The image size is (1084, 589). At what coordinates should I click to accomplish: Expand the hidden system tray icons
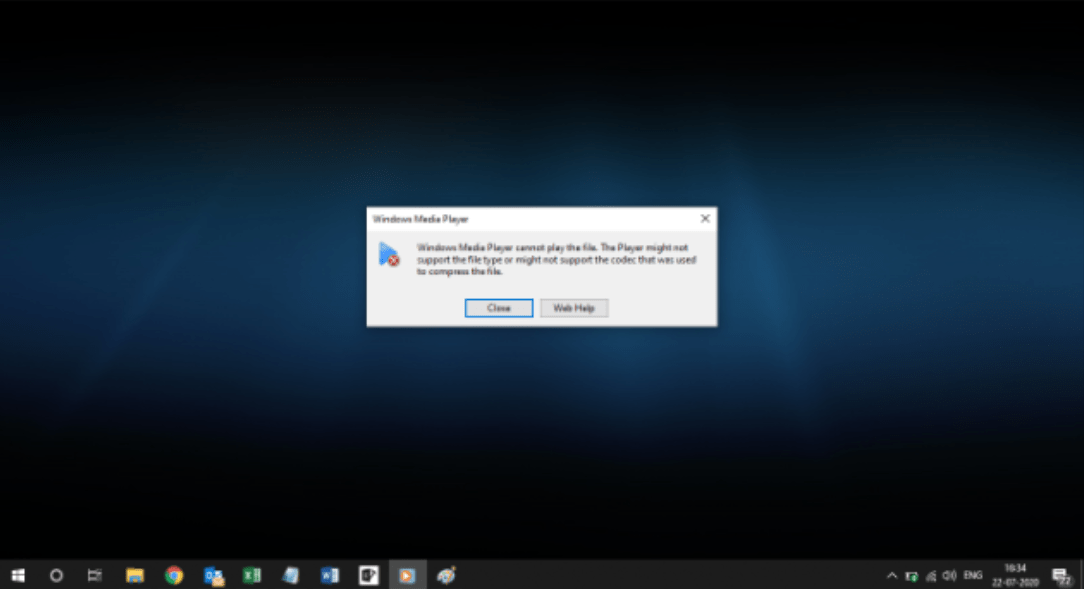click(892, 576)
